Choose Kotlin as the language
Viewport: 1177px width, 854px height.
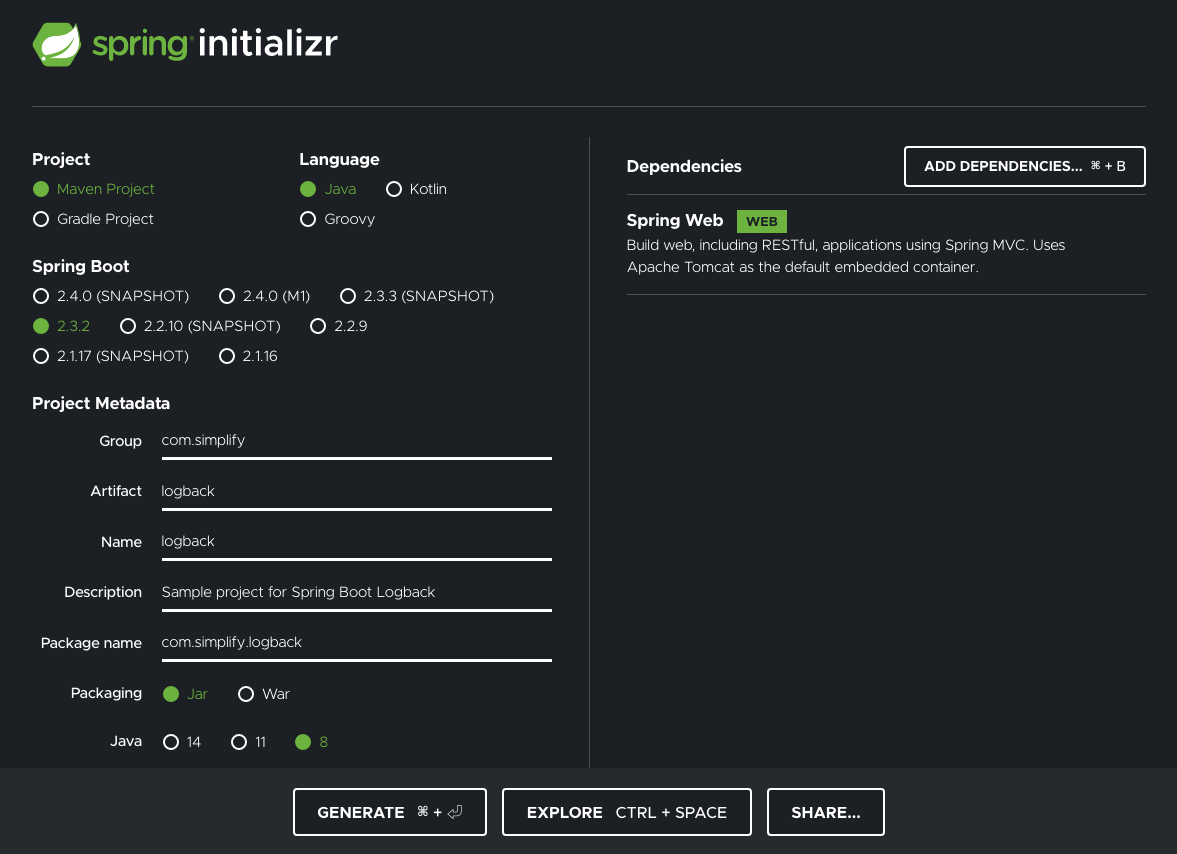point(394,189)
